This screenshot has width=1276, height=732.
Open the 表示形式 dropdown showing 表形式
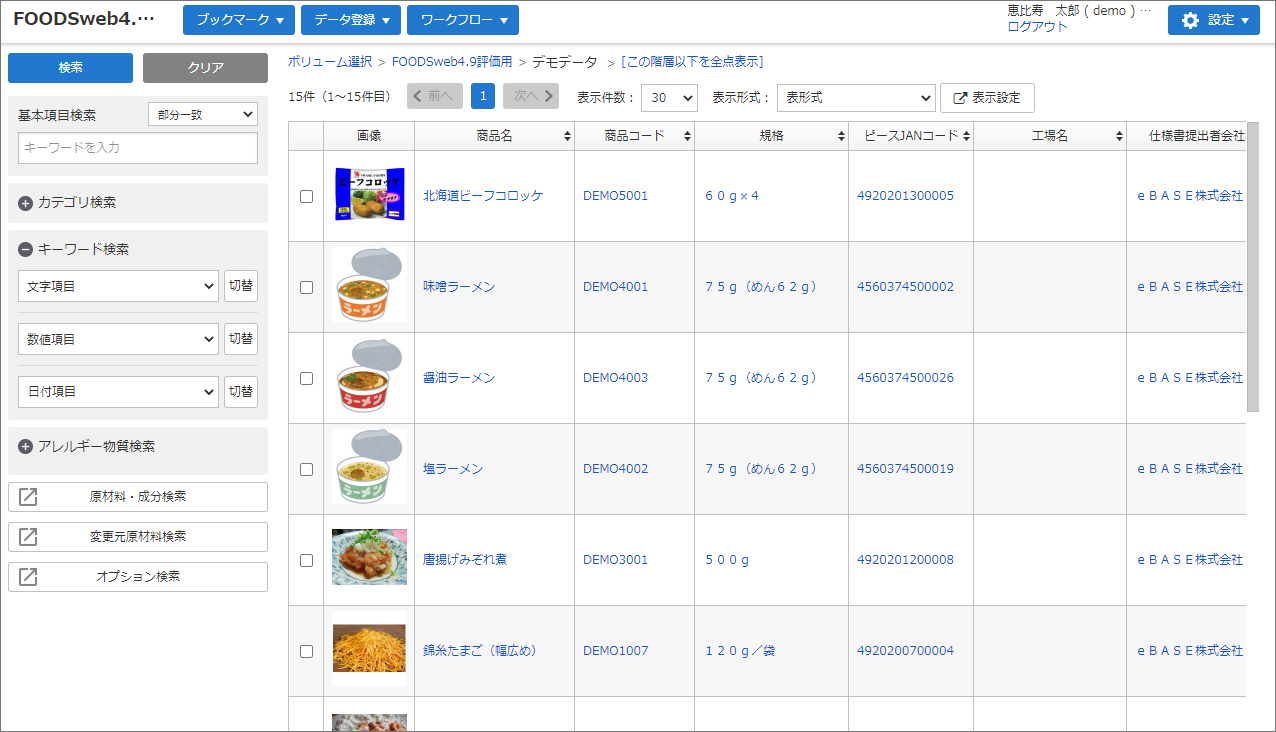click(x=856, y=98)
